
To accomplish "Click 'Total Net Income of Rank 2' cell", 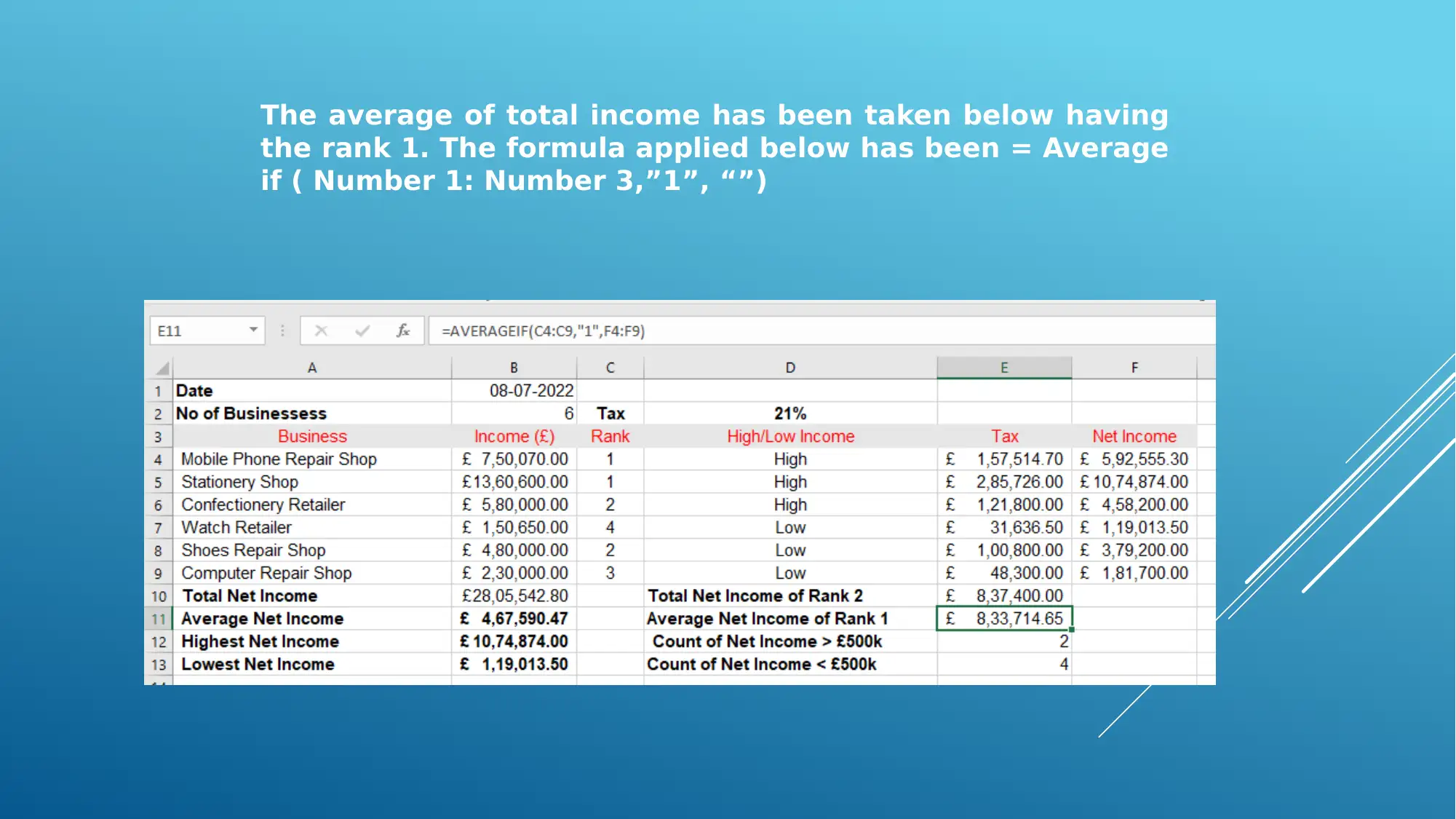I will (790, 596).
